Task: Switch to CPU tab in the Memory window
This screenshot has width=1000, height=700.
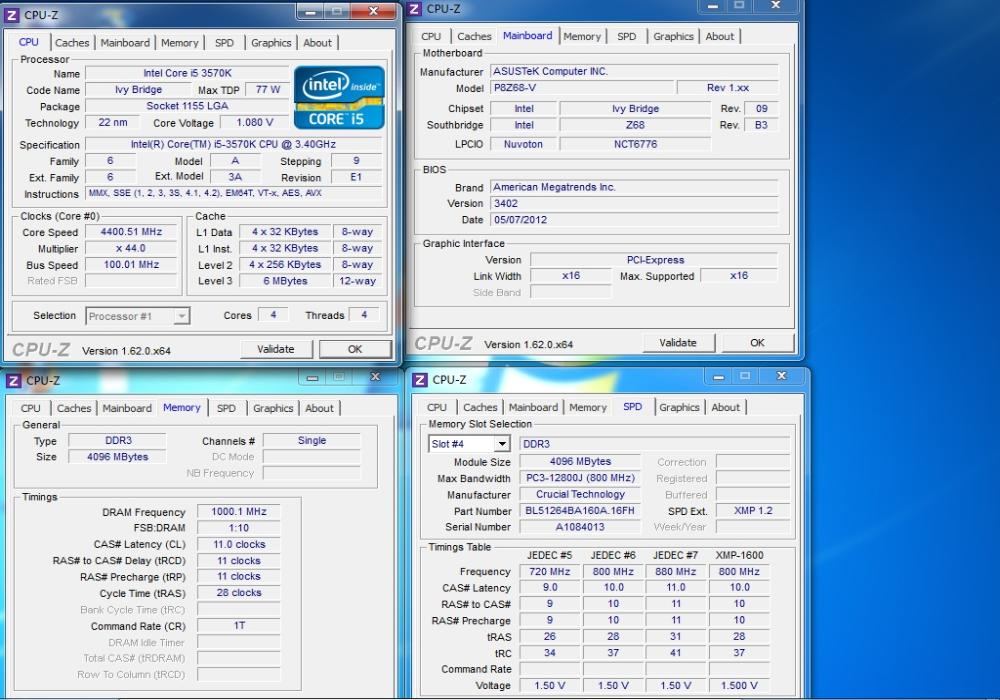Action: click(x=31, y=408)
